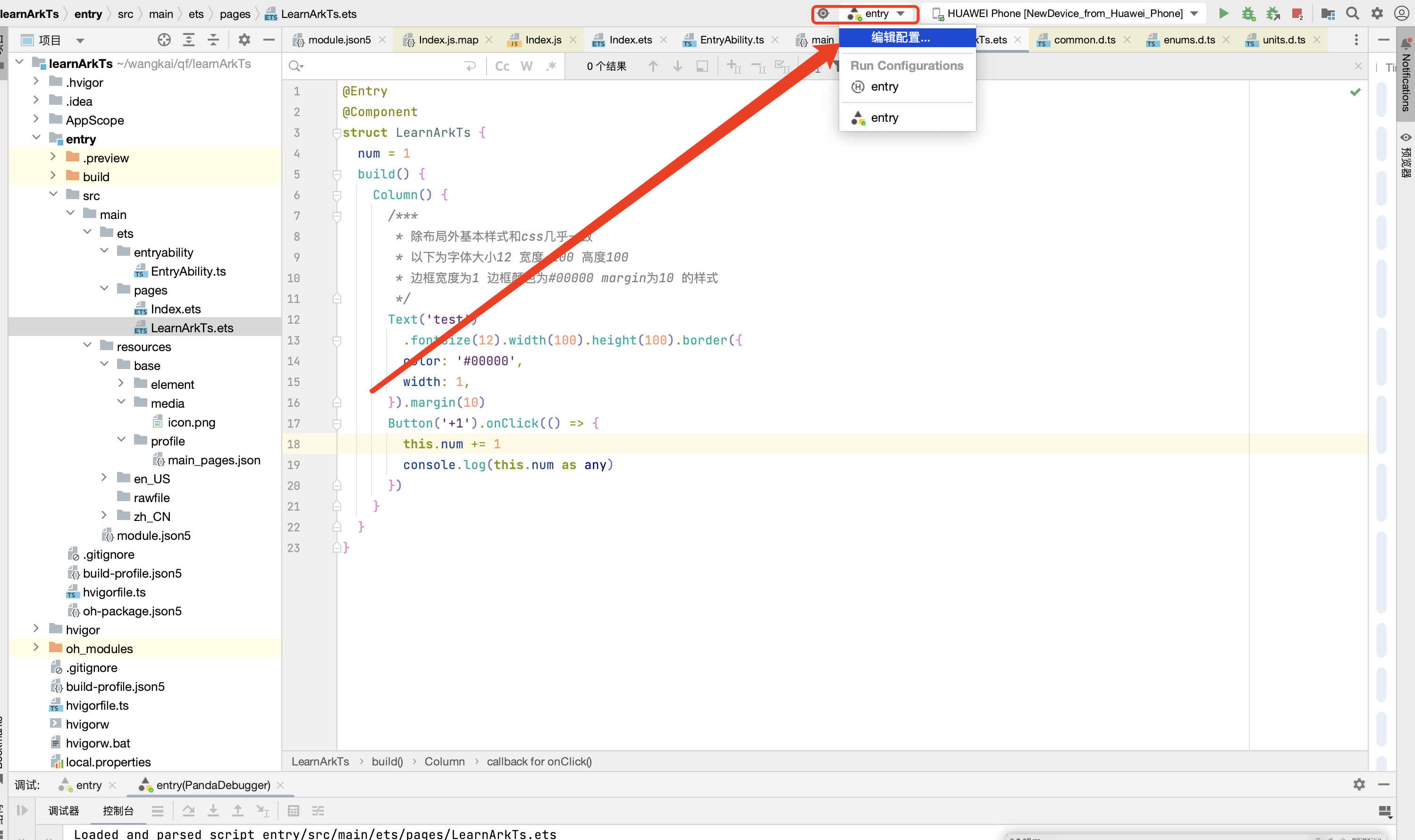The image size is (1415, 840).
Task: Collapse the resources folder
Action: tap(88, 346)
